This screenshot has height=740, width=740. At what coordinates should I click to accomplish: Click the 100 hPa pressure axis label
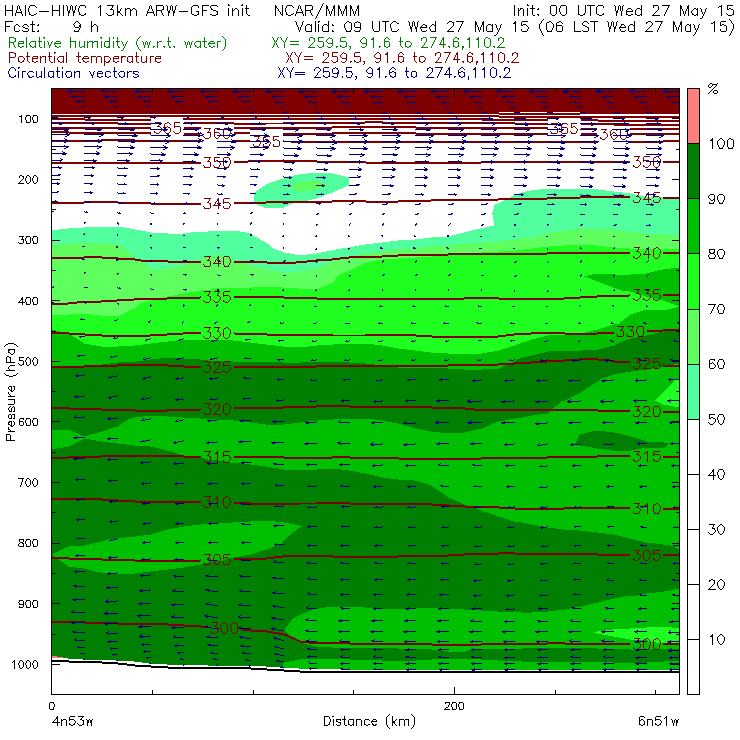pyautogui.click(x=28, y=119)
